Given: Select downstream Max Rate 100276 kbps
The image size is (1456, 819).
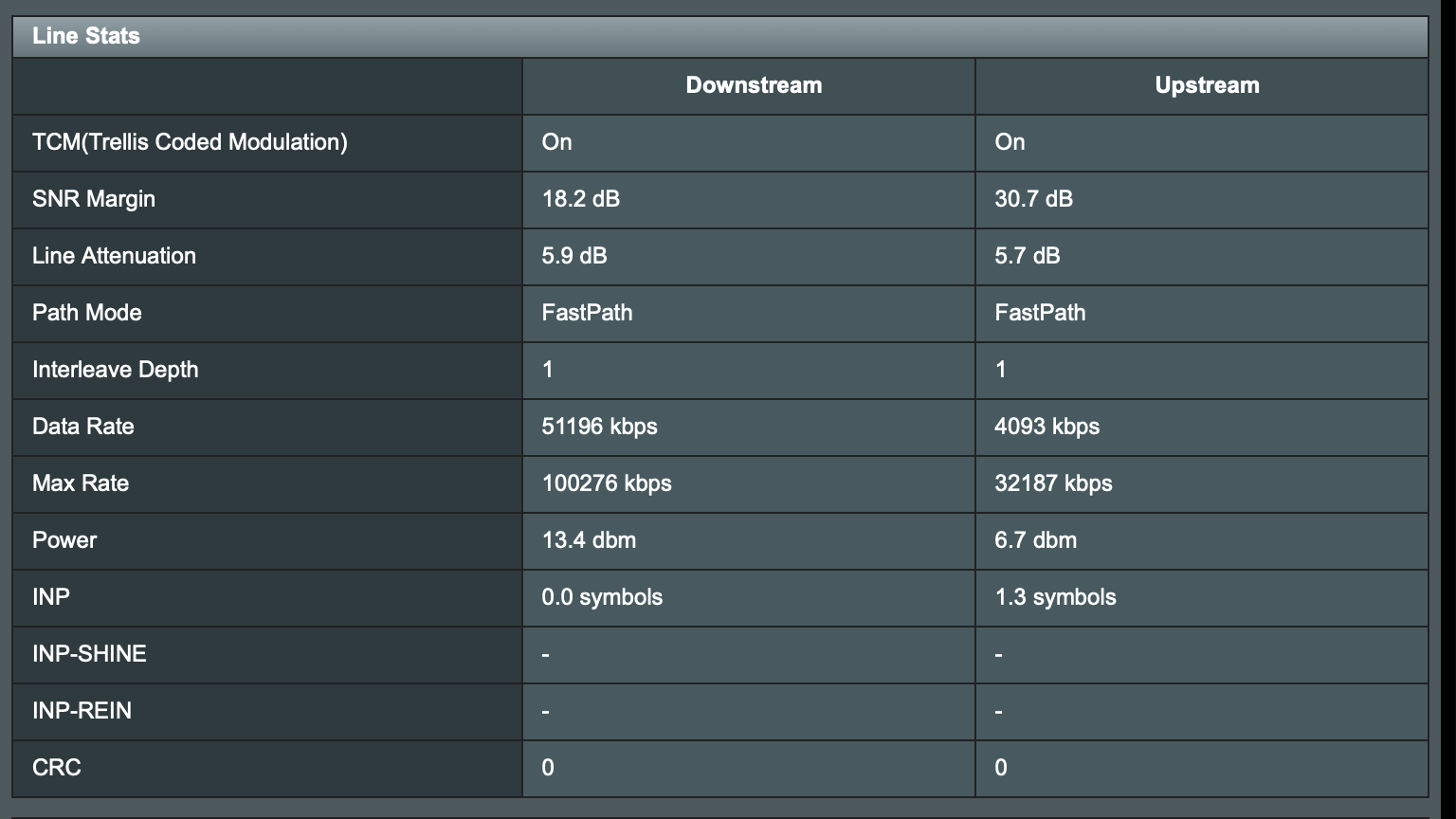Looking at the screenshot, I should 607,483.
